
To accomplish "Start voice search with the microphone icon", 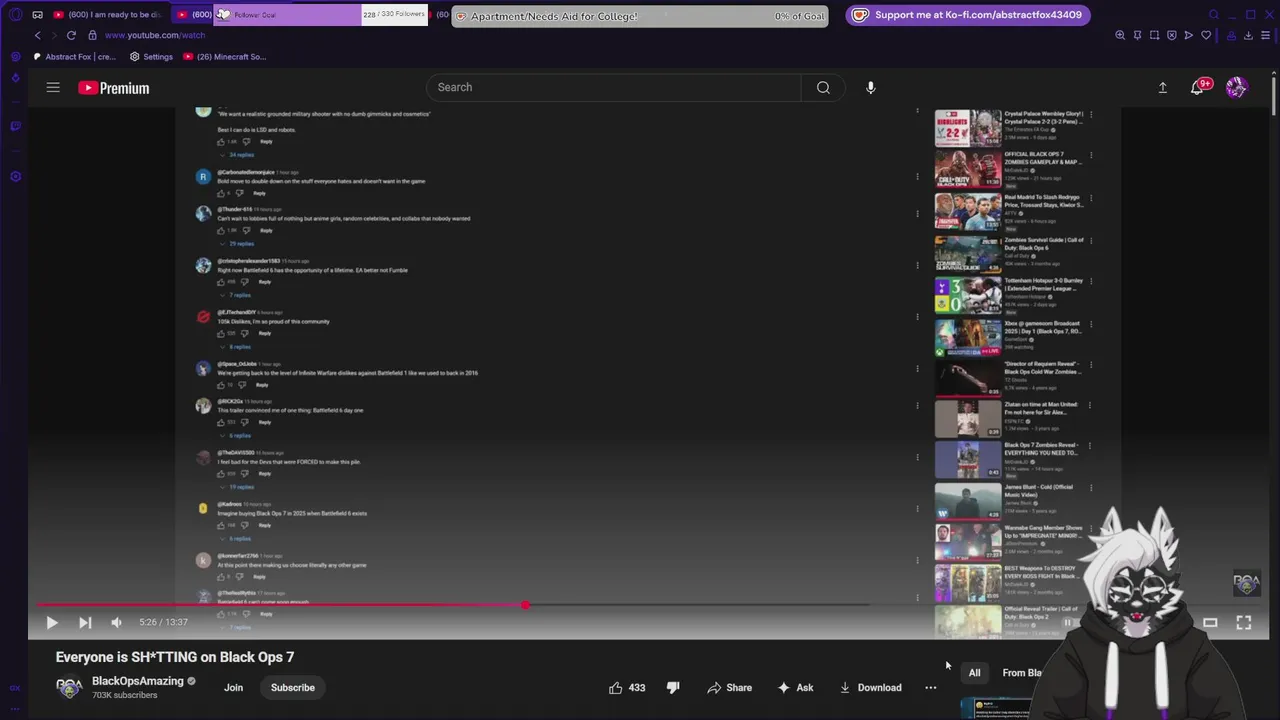I will (871, 88).
